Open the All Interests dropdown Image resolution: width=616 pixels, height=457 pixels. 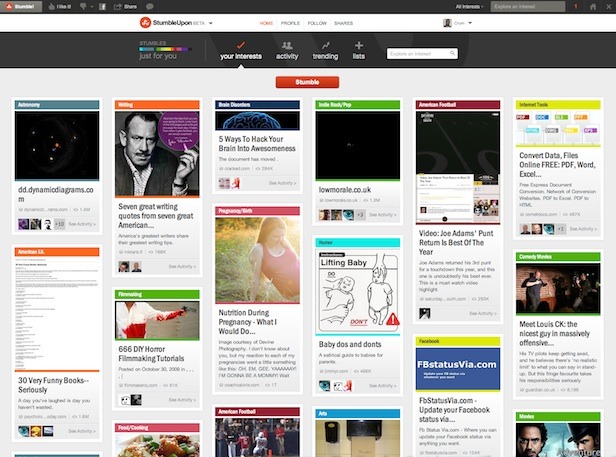coord(469,7)
